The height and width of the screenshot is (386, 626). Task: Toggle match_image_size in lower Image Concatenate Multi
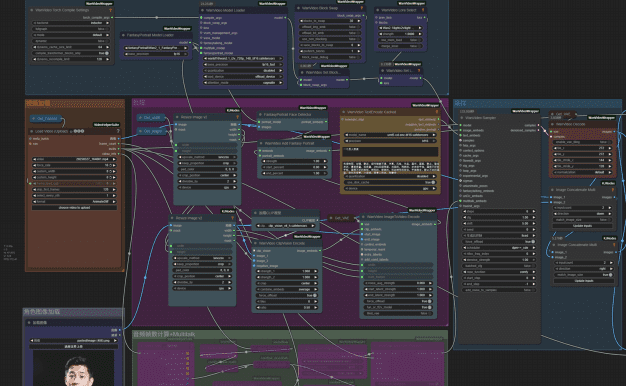pos(584,275)
